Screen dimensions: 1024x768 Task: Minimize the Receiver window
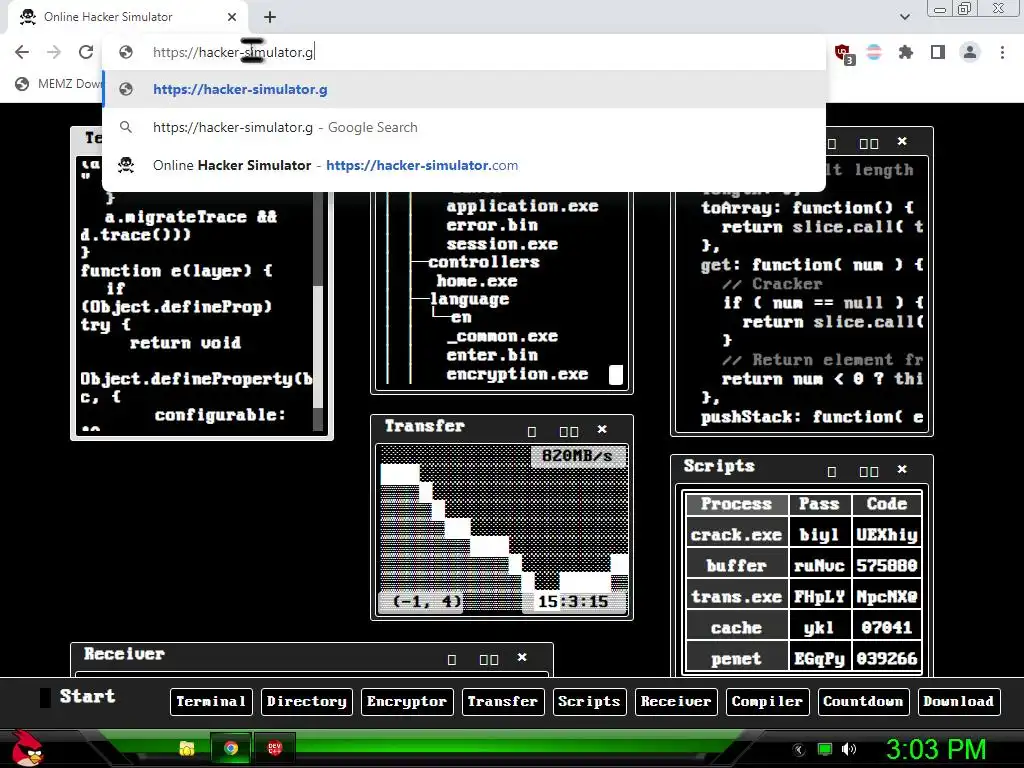451,660
